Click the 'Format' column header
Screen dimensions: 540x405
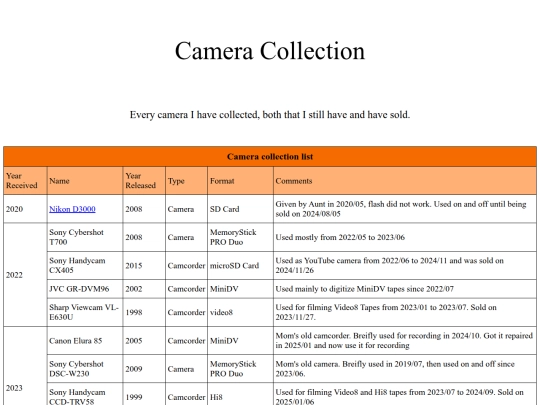pyautogui.click(x=240, y=181)
